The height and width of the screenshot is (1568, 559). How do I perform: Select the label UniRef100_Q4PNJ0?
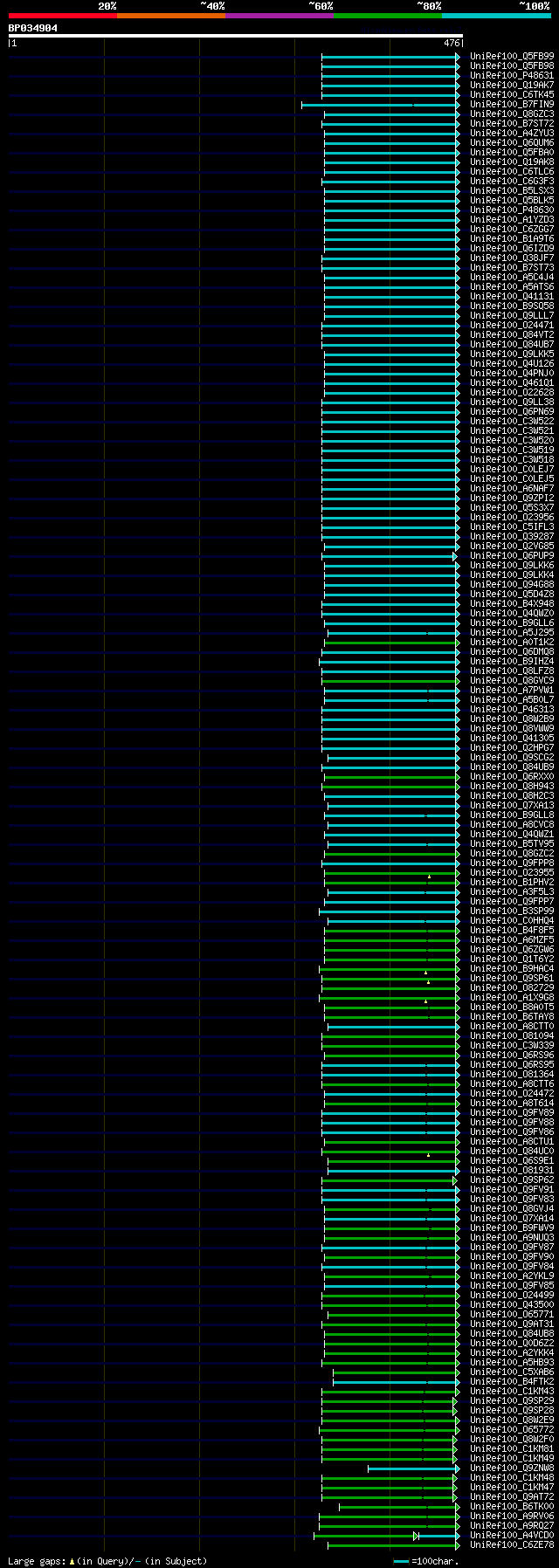(512, 373)
